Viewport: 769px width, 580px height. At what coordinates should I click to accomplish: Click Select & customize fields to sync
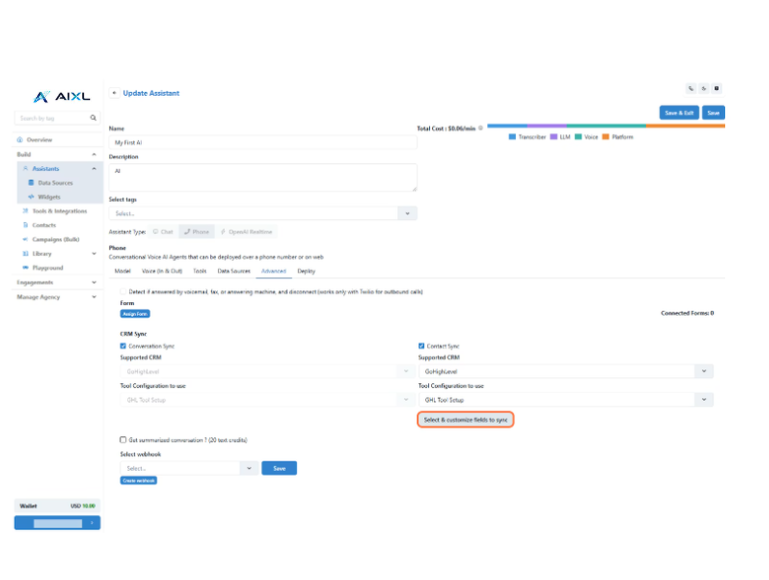coord(465,420)
